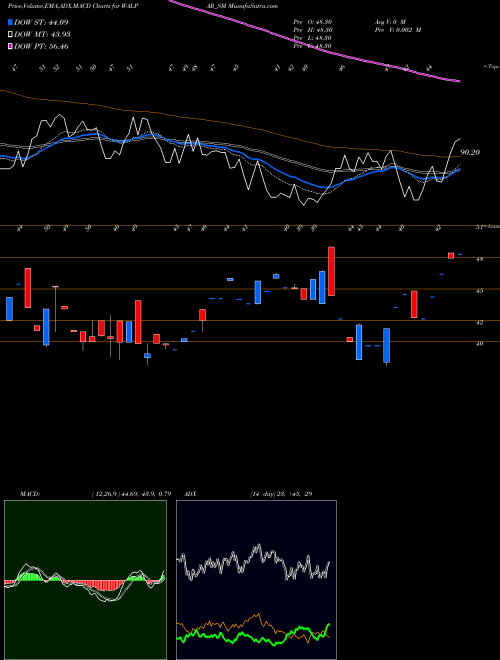Click the 'MACD:' panel heading

tap(30, 494)
